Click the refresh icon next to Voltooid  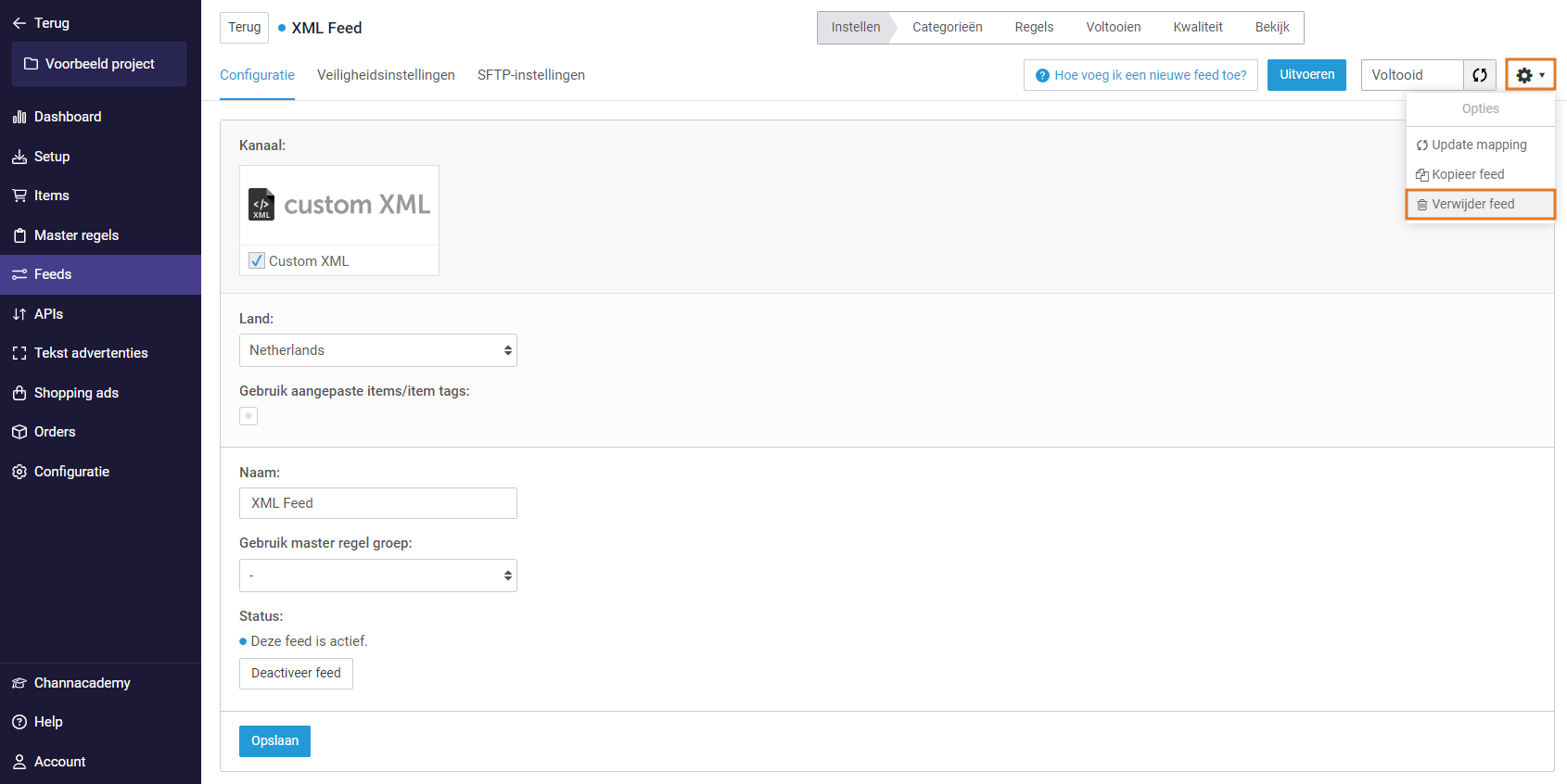click(x=1480, y=75)
